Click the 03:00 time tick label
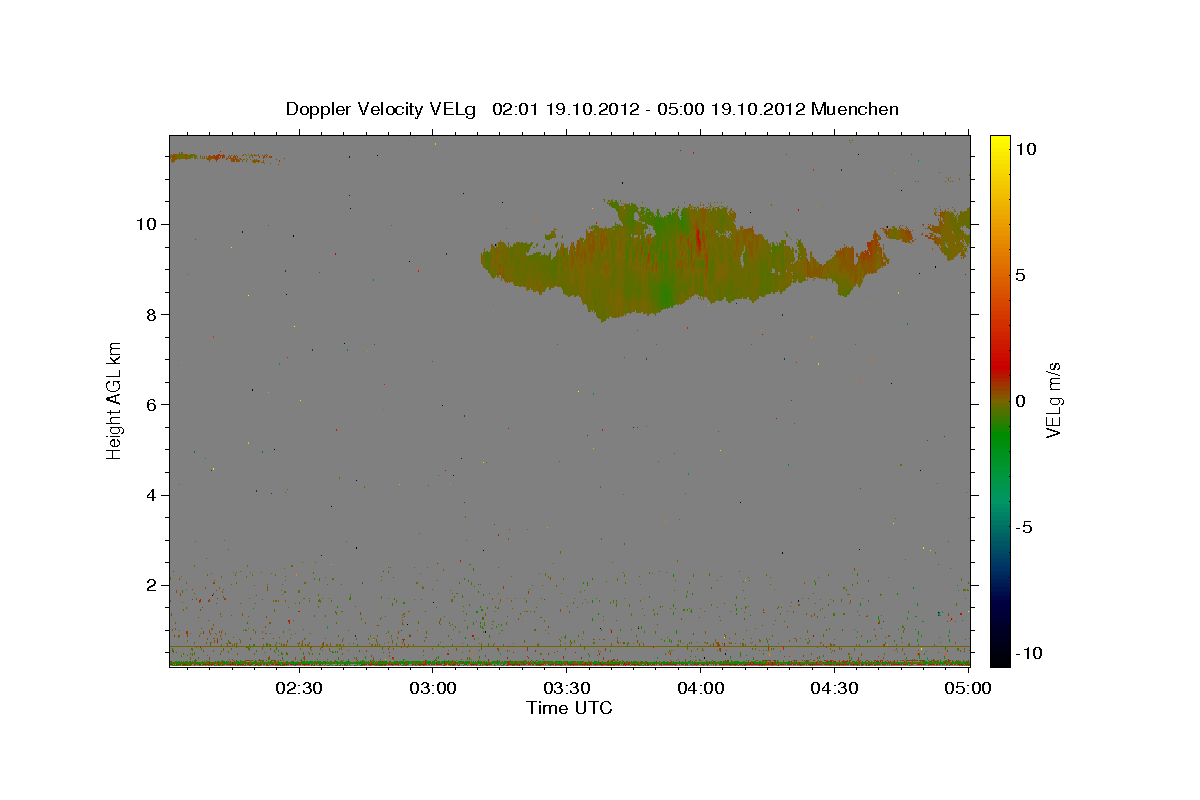 pos(433,688)
